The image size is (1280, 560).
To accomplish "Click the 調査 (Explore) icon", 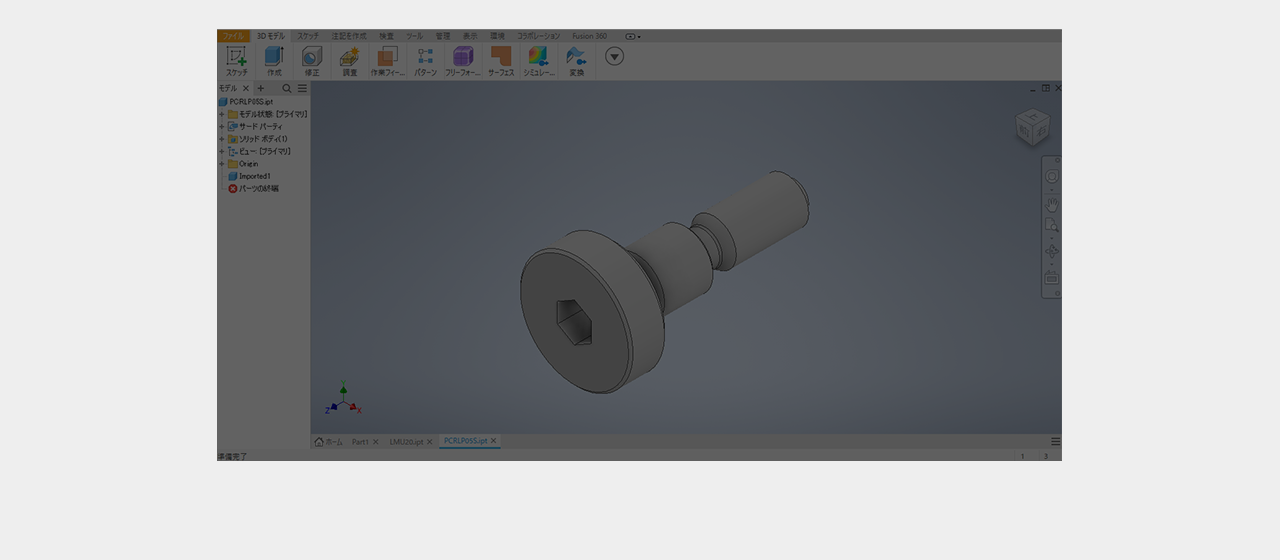I will [349, 59].
